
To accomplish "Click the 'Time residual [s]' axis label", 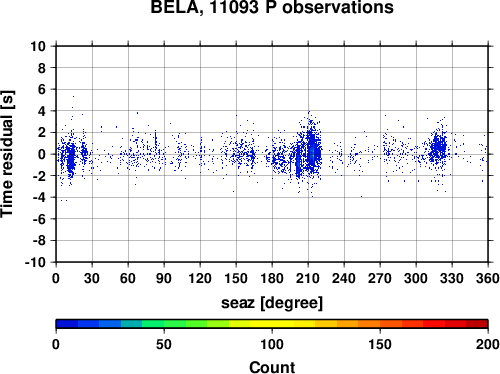I will tap(7, 154).
